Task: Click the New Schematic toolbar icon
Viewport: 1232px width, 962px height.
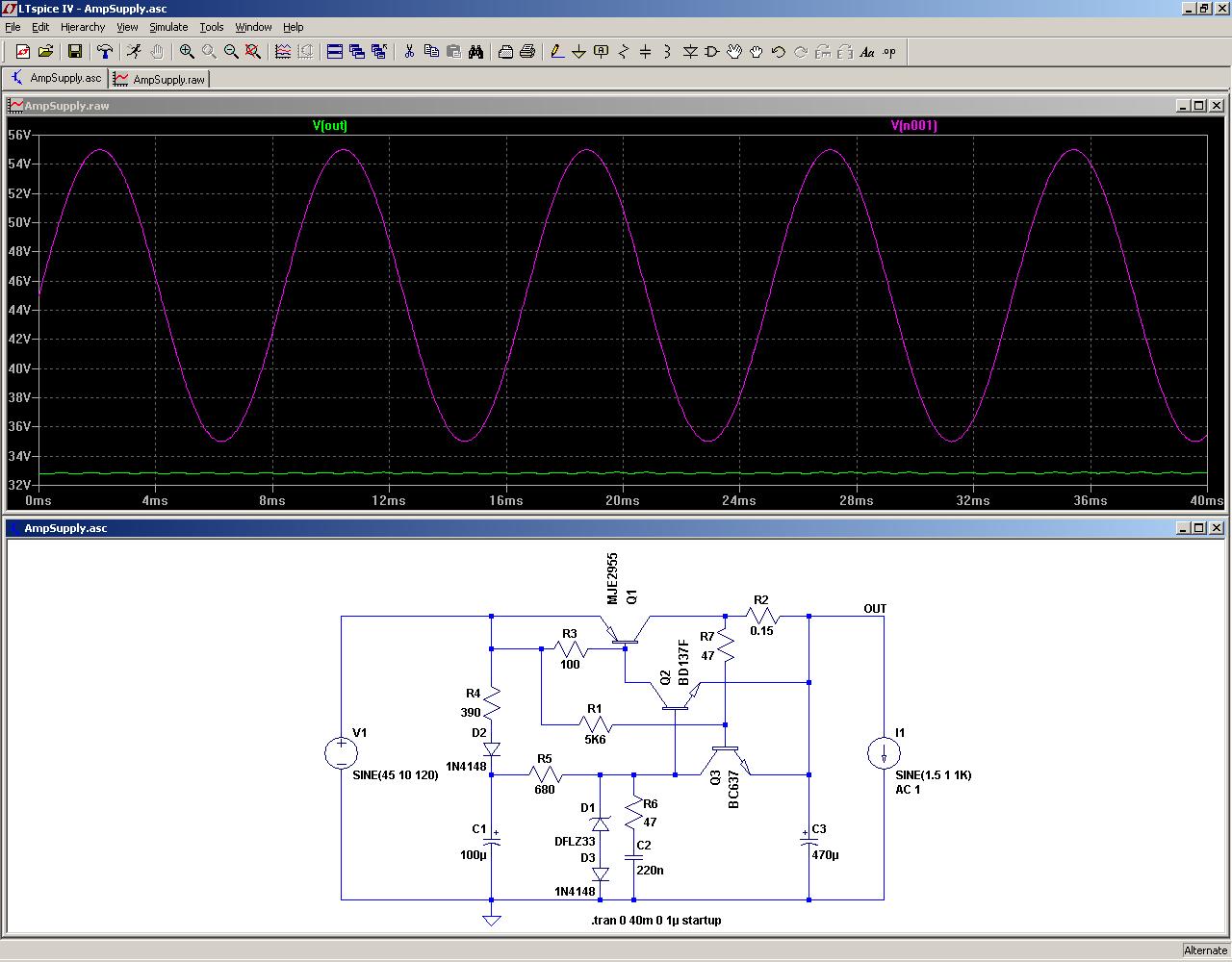Action: tap(23, 52)
